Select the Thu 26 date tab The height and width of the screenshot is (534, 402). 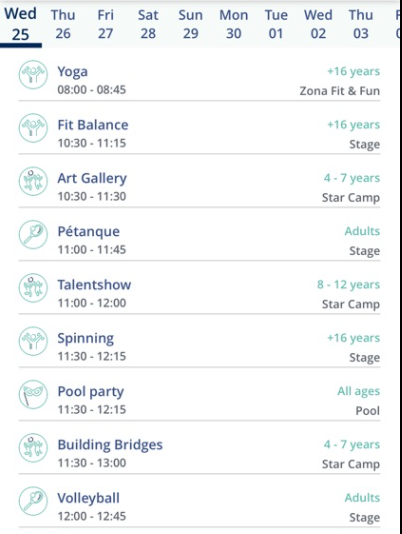coord(63,24)
